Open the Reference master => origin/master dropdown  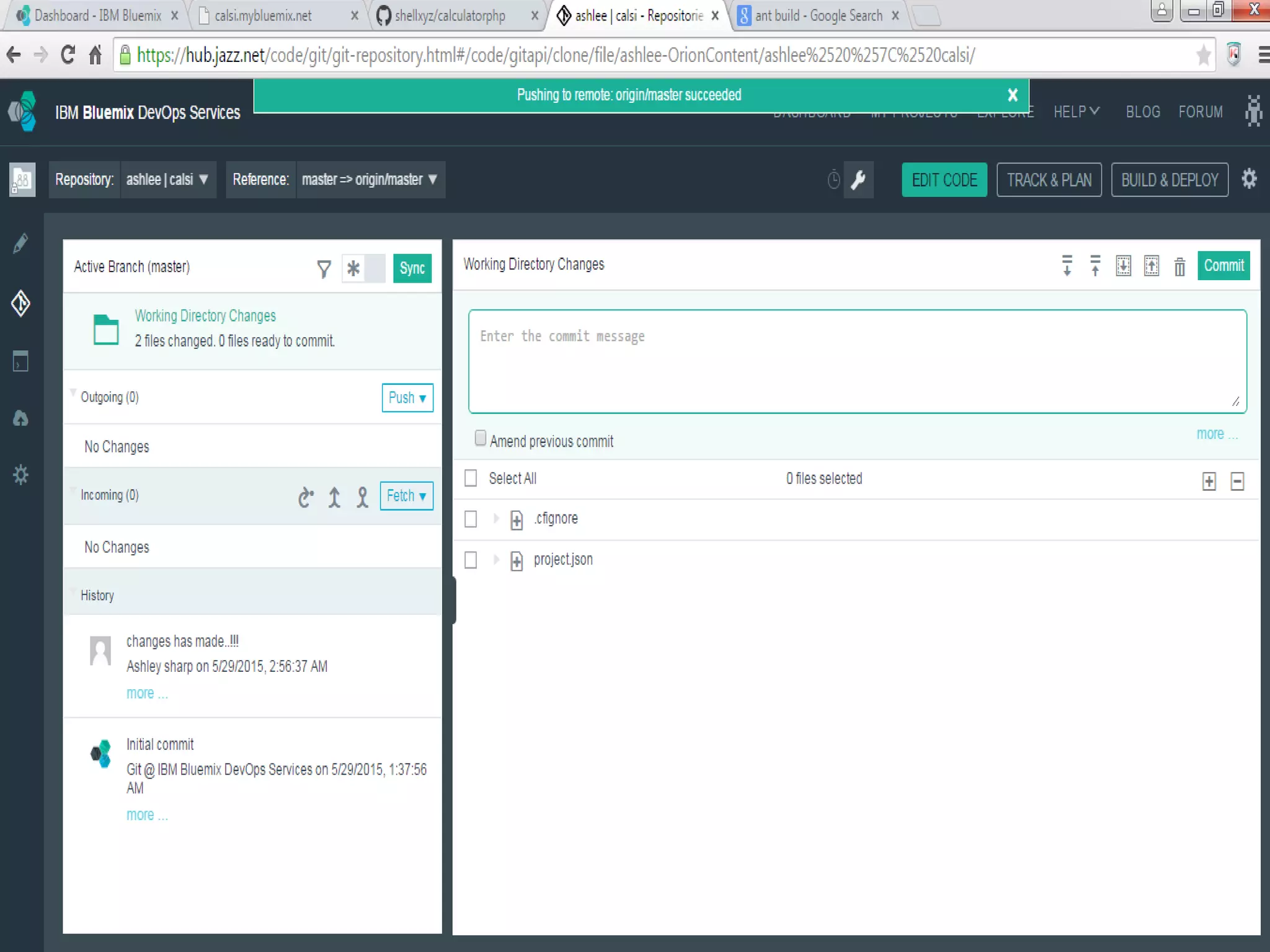pos(370,180)
